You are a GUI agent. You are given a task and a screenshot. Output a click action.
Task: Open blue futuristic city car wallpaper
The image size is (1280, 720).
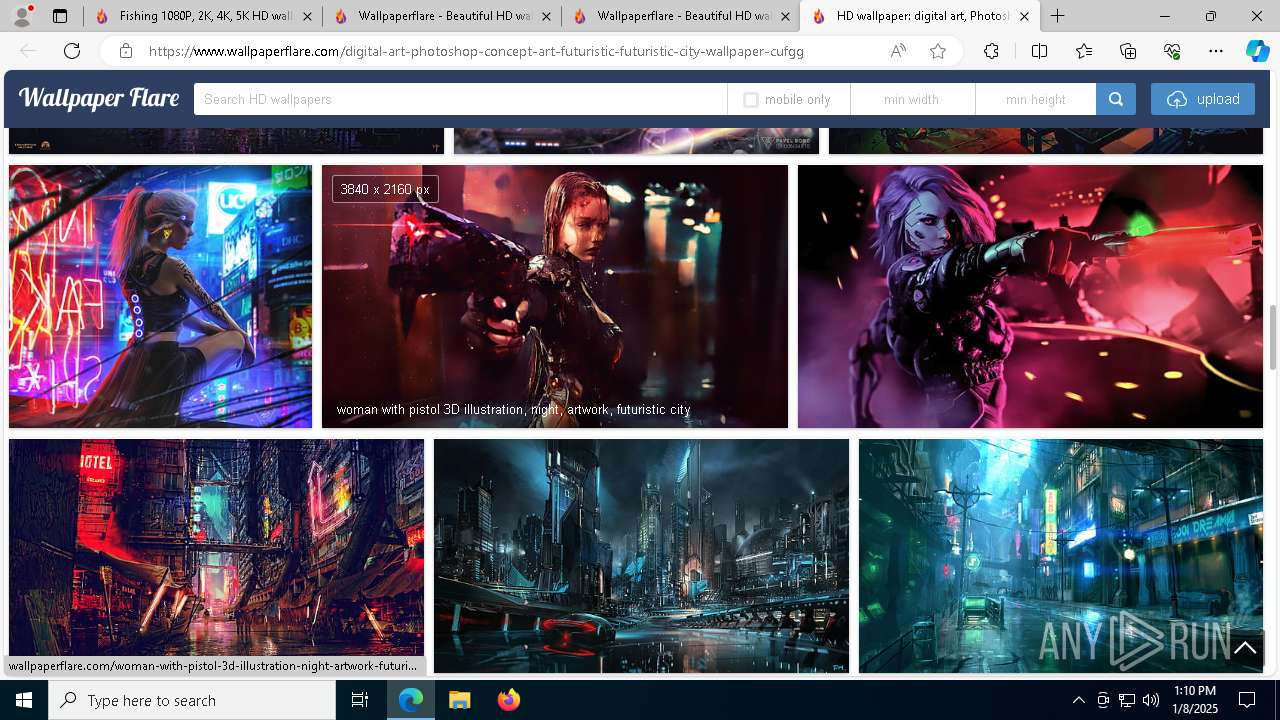point(641,556)
